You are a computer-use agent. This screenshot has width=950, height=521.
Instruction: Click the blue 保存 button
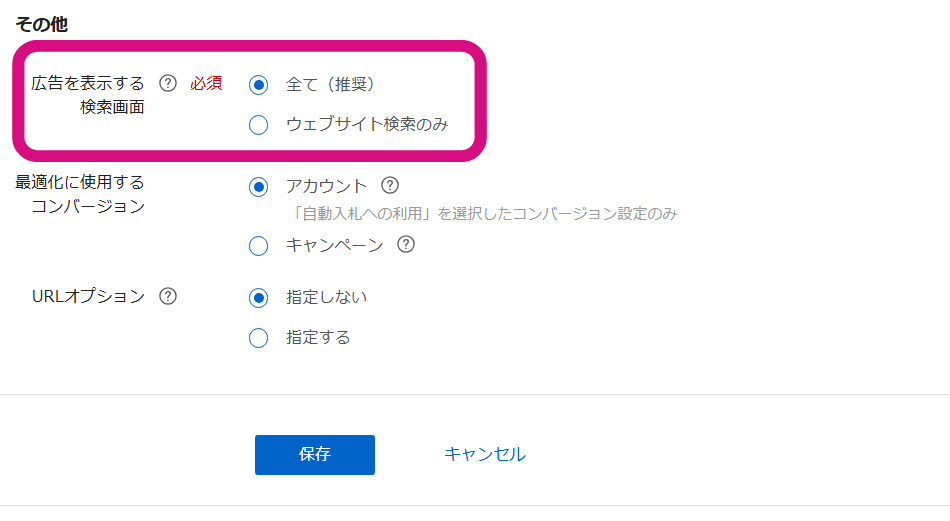(314, 454)
